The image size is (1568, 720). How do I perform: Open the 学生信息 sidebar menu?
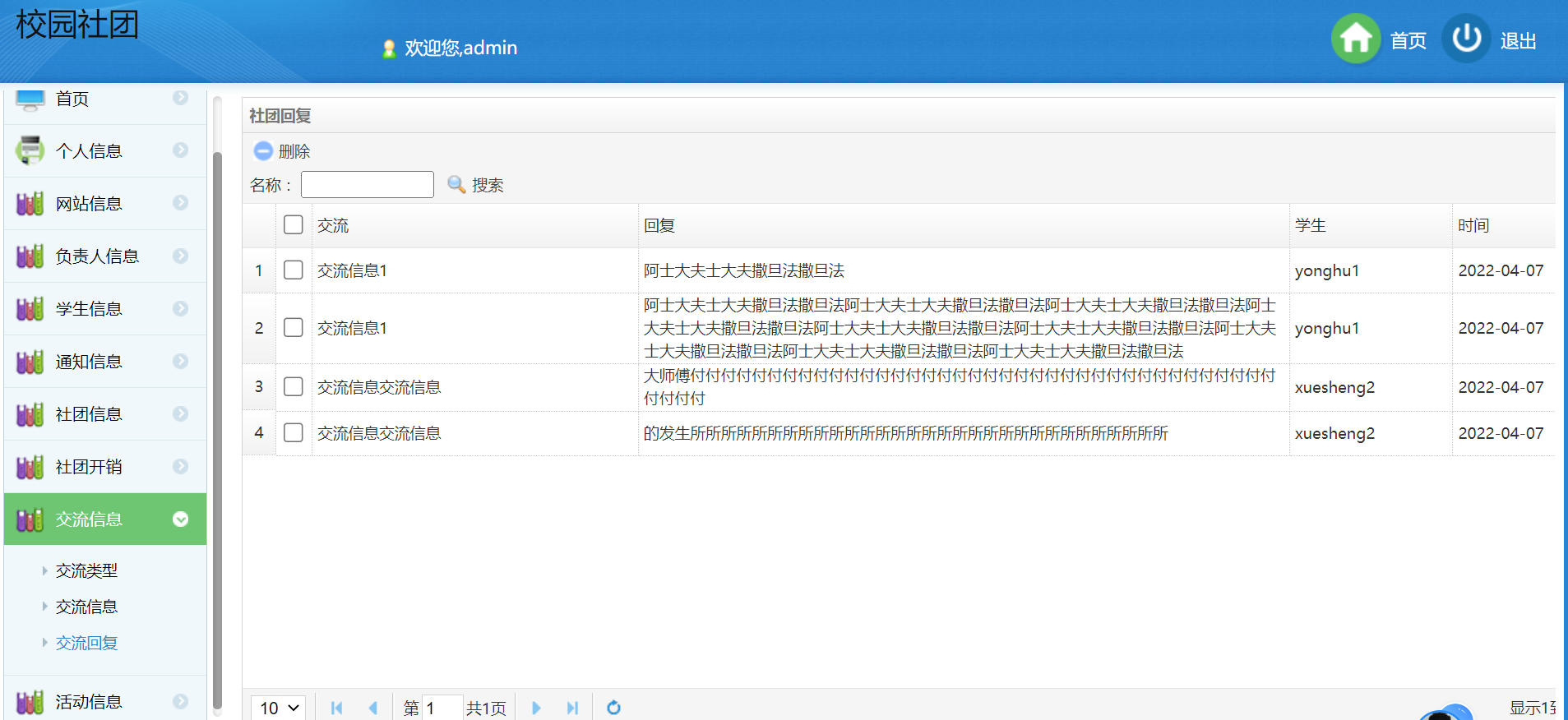pos(105,308)
